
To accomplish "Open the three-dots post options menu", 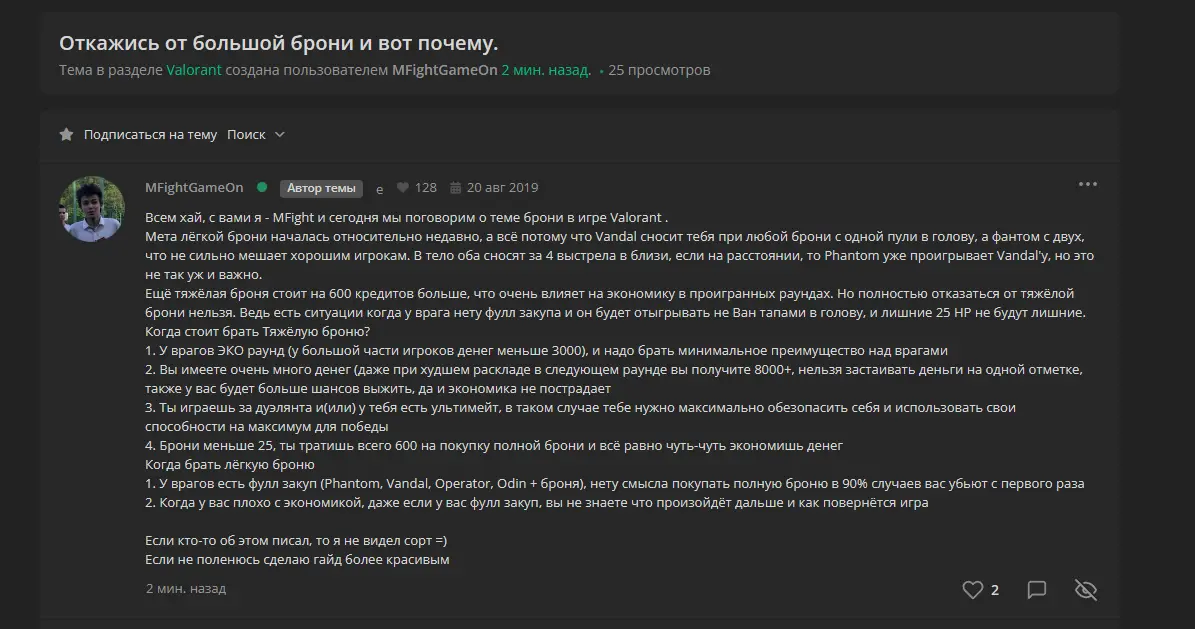I will click(1088, 184).
